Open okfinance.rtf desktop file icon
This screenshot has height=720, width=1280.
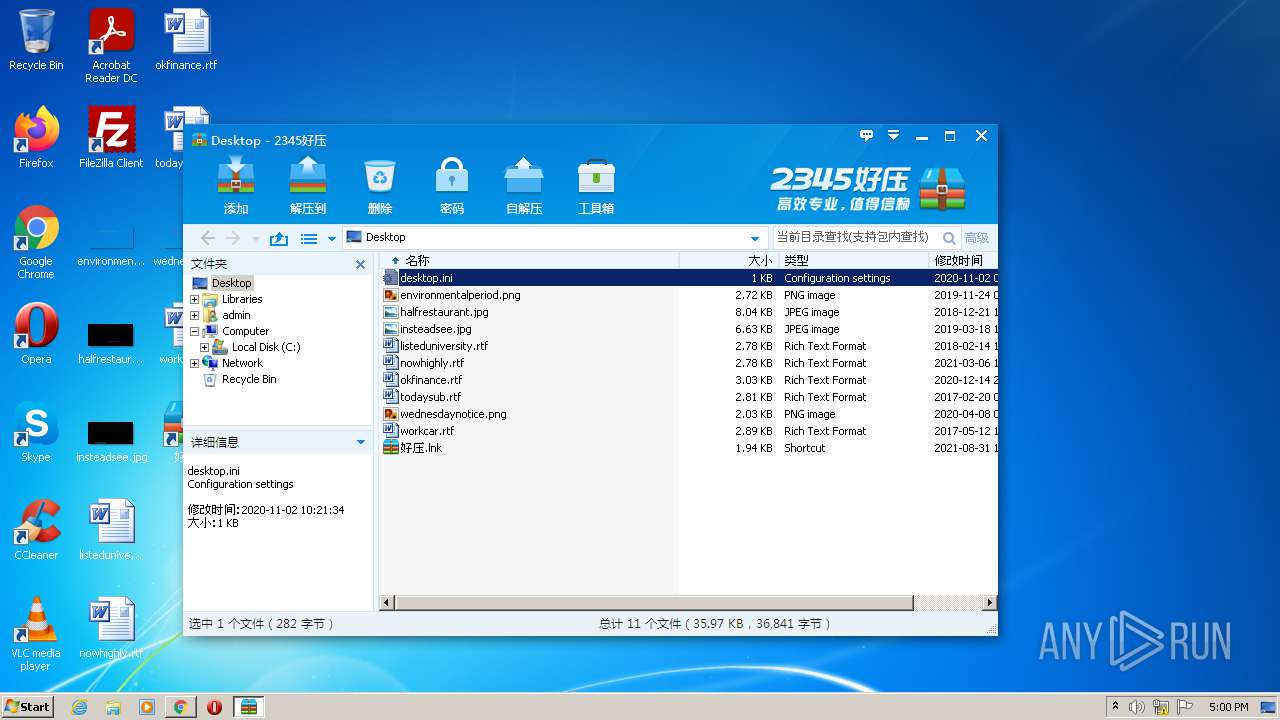(186, 40)
